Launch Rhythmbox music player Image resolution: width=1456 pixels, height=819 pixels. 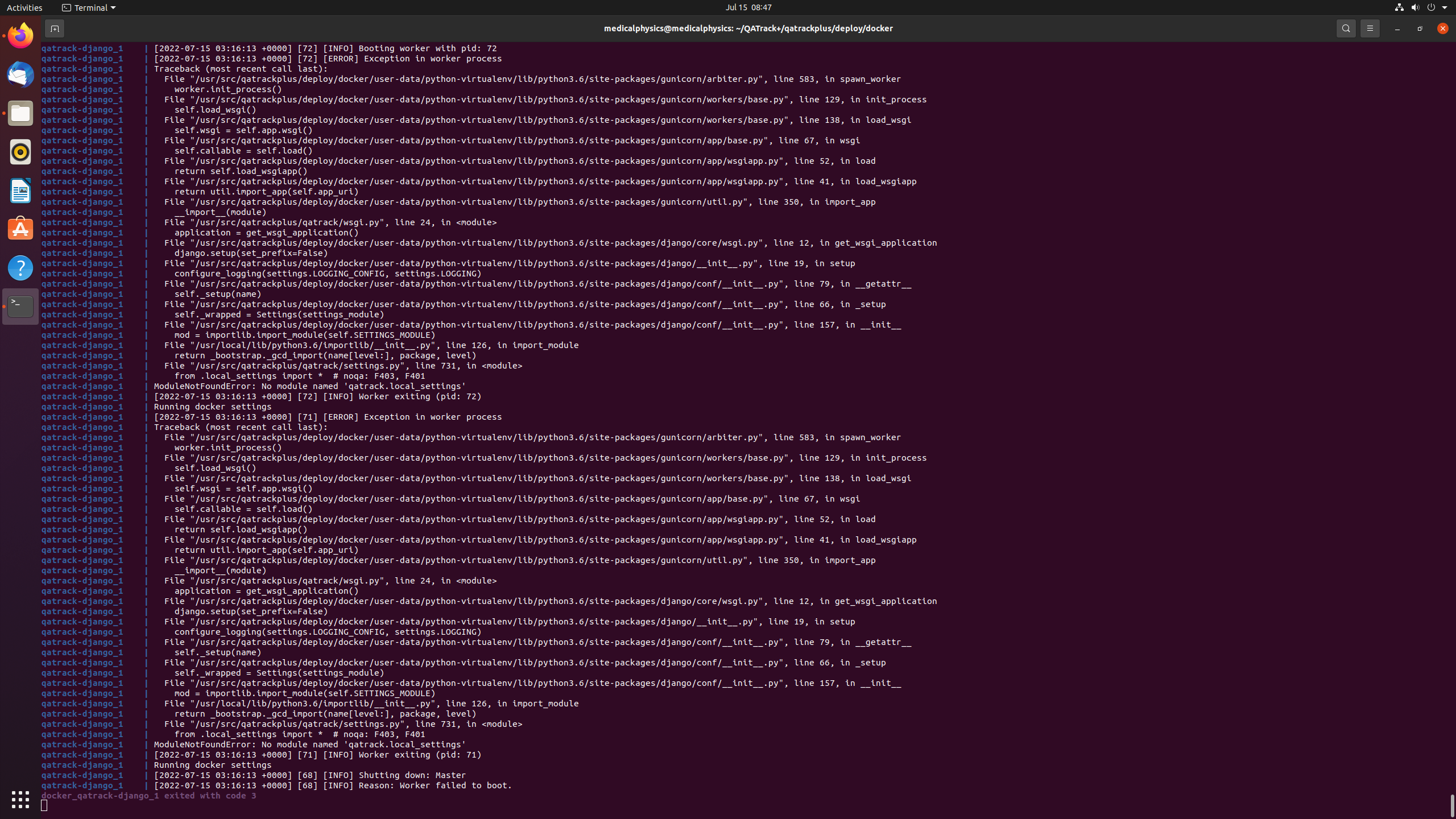tap(20, 152)
